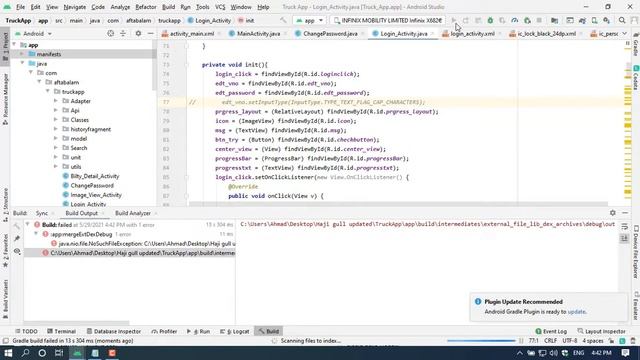Screen dimensions: 640x360
Task: Toggle eye view filter icon in Build panel
Action: coord(17,251)
